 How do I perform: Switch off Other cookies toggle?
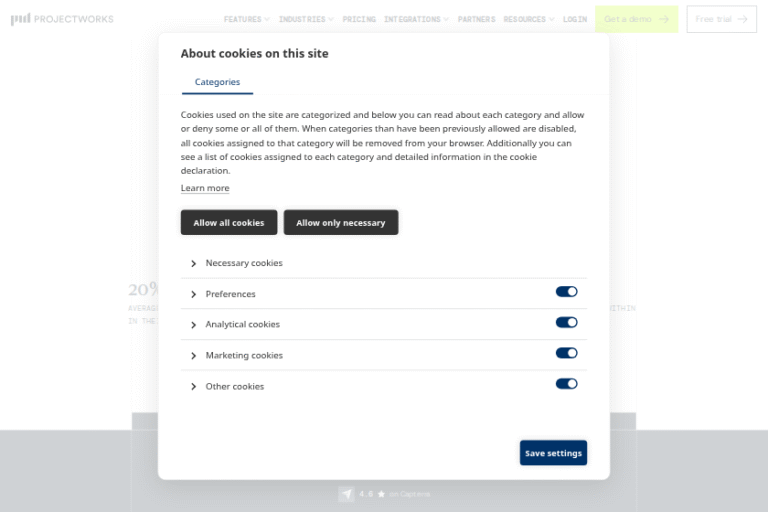[566, 384]
